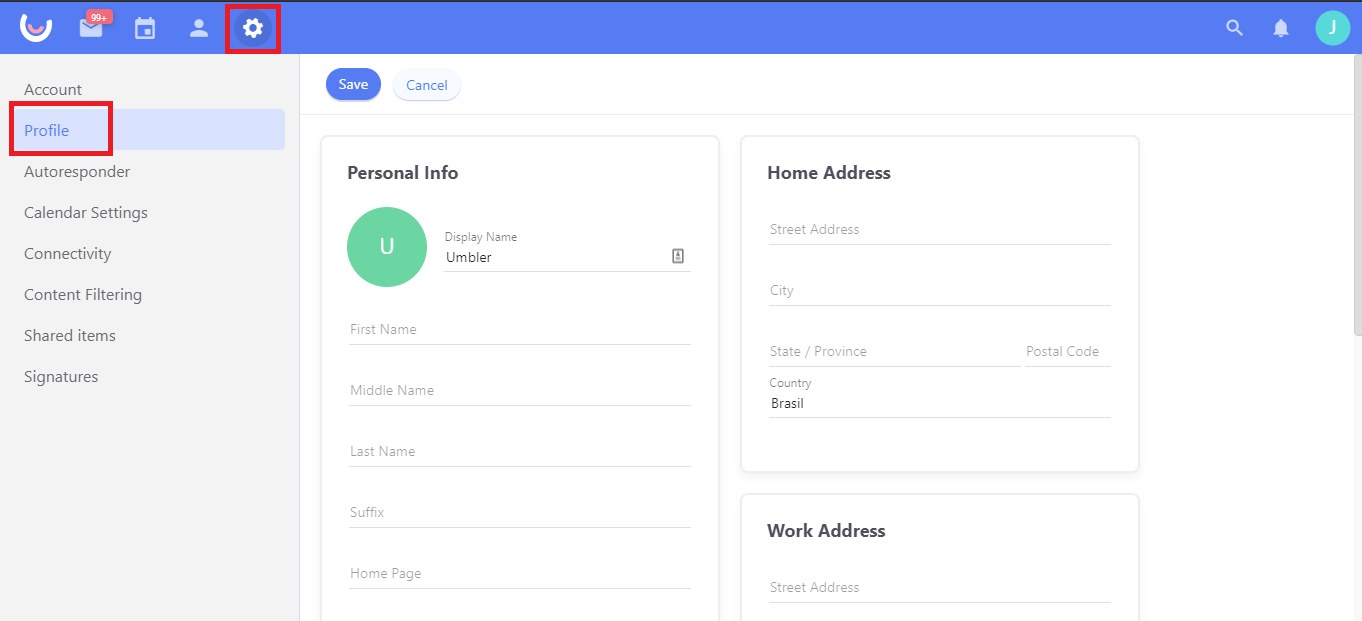
Task: Click the settings gear icon
Action: click(253, 28)
